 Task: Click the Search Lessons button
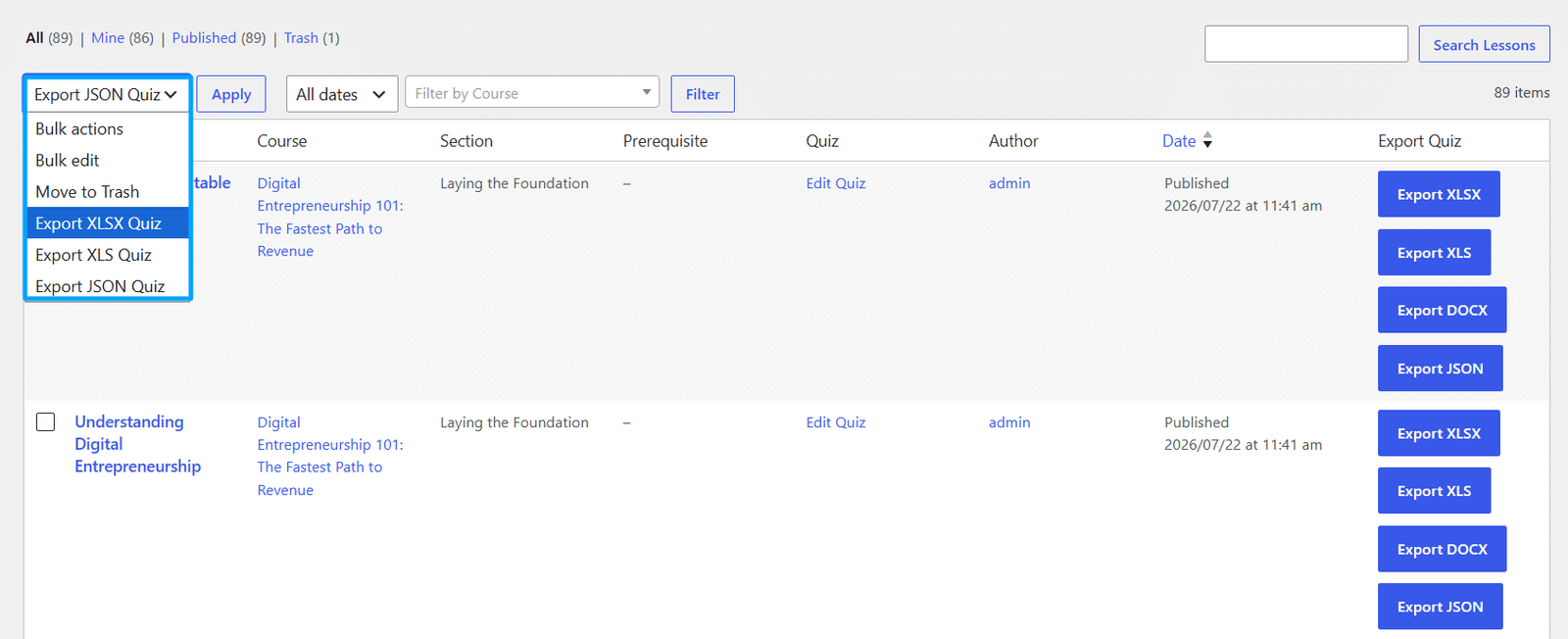[1484, 44]
